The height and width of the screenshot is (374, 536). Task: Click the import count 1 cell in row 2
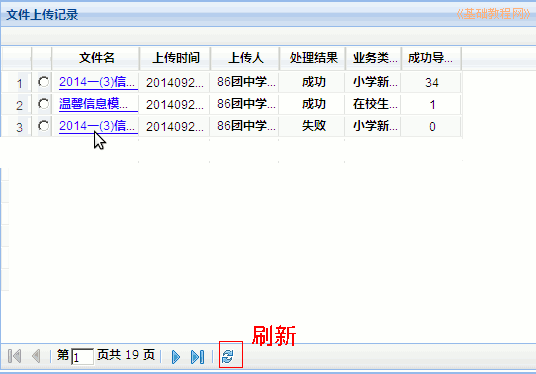pos(431,104)
